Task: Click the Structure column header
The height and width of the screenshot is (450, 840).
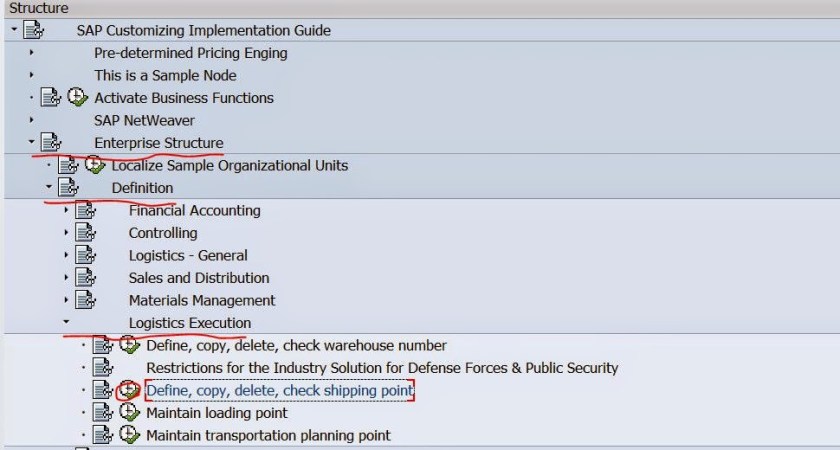Action: click(420, 8)
